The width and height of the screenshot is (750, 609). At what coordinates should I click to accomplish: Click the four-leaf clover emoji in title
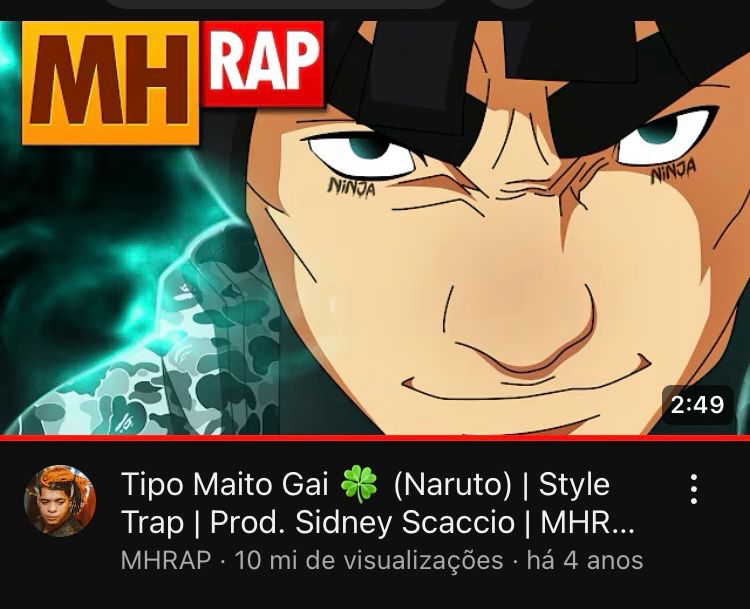point(359,484)
